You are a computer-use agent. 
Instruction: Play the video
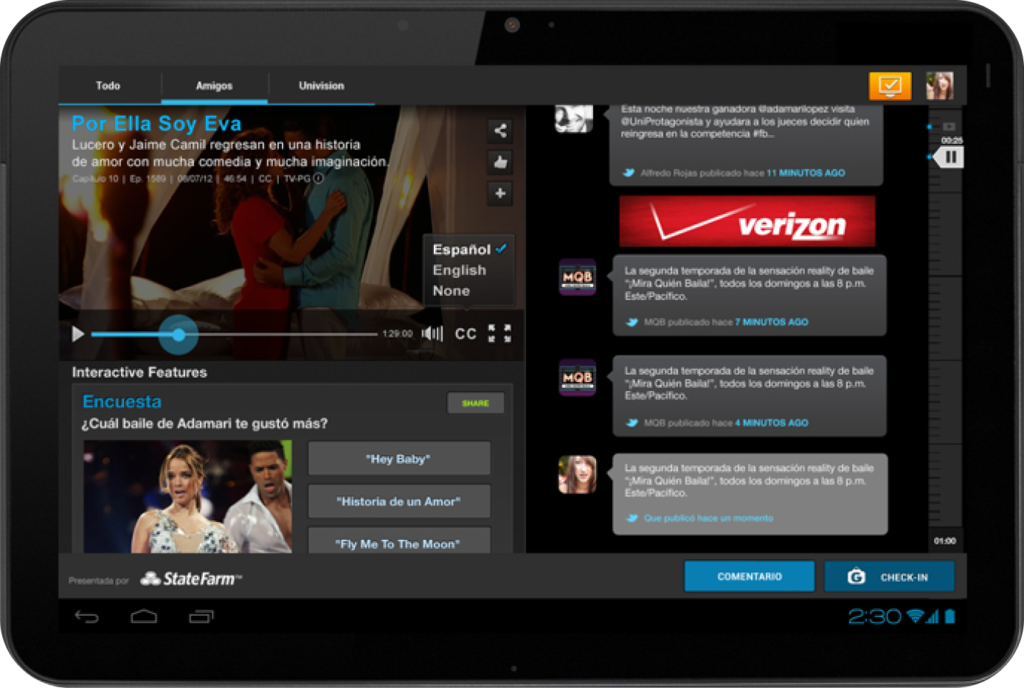78,334
